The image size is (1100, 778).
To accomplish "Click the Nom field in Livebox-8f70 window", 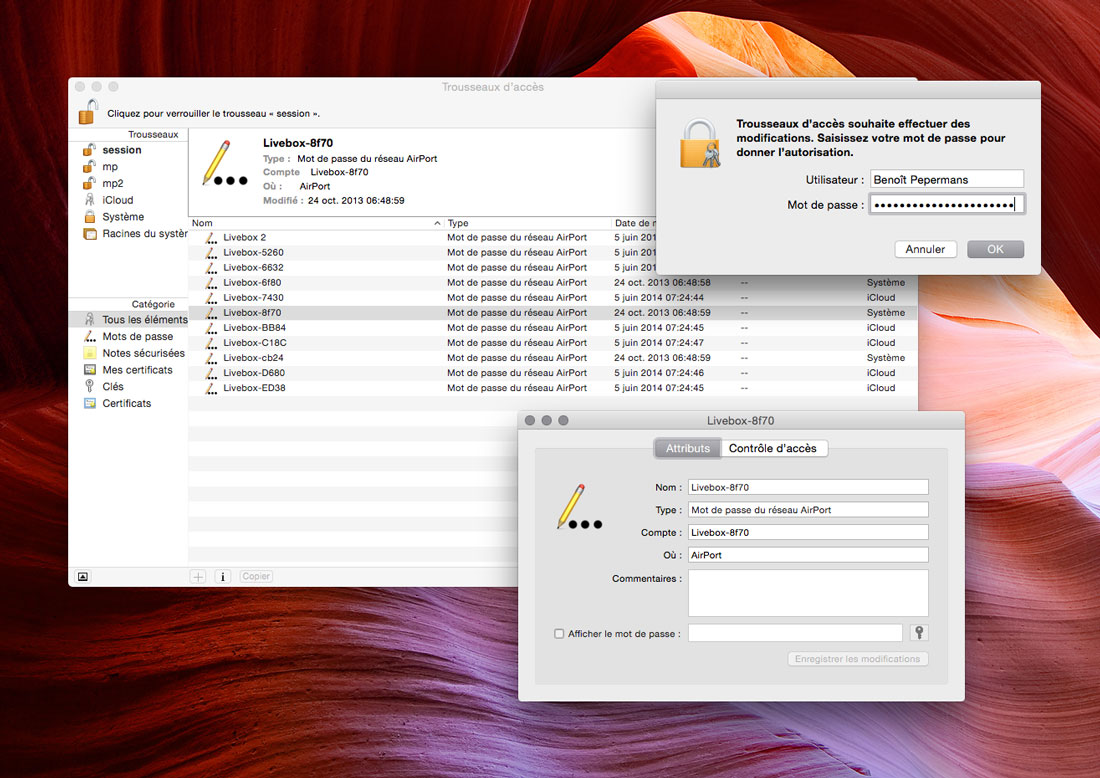I will pyautogui.click(x=808, y=488).
